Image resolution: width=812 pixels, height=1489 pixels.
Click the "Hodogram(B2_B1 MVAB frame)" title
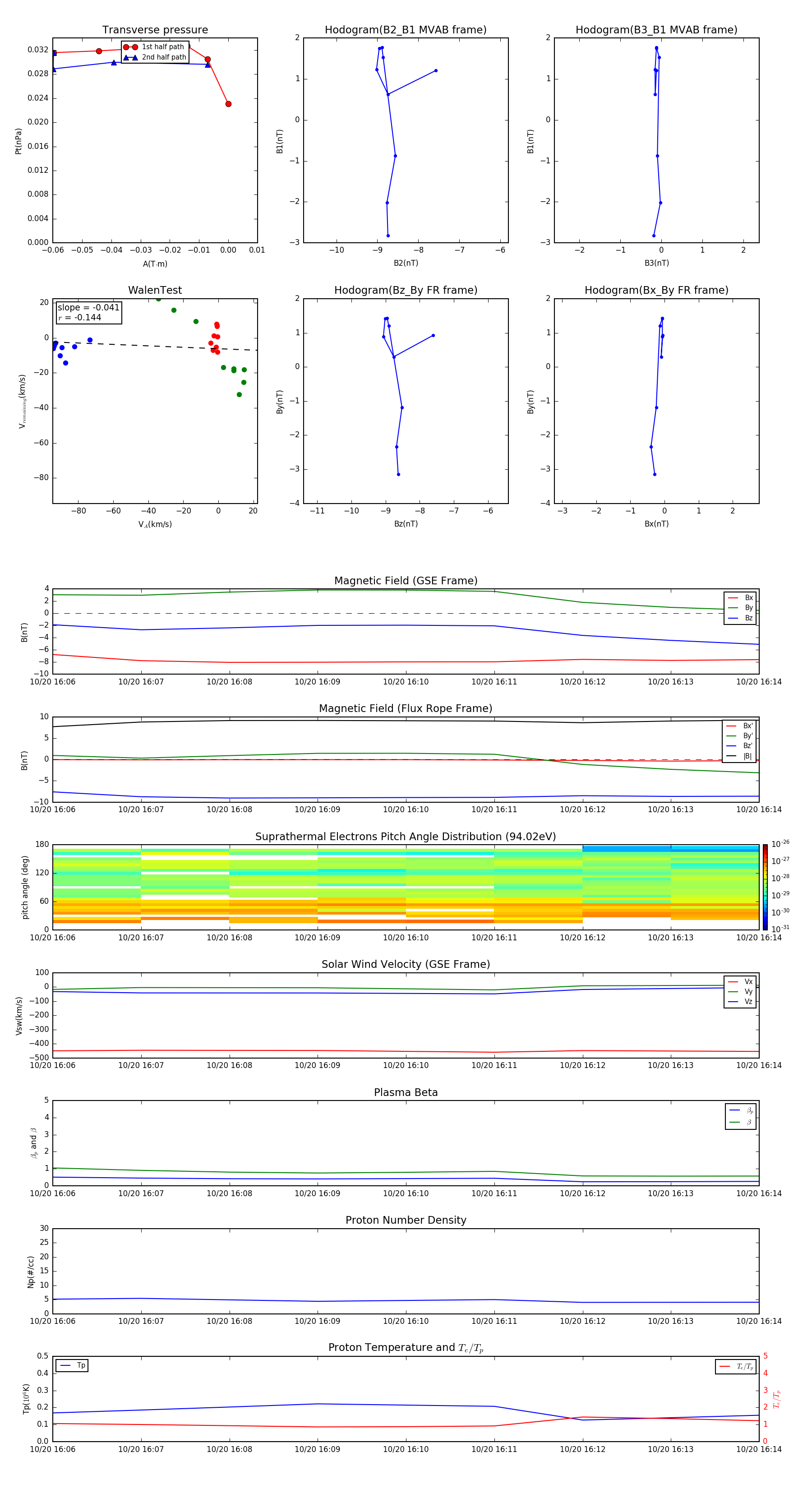pyautogui.click(x=406, y=30)
